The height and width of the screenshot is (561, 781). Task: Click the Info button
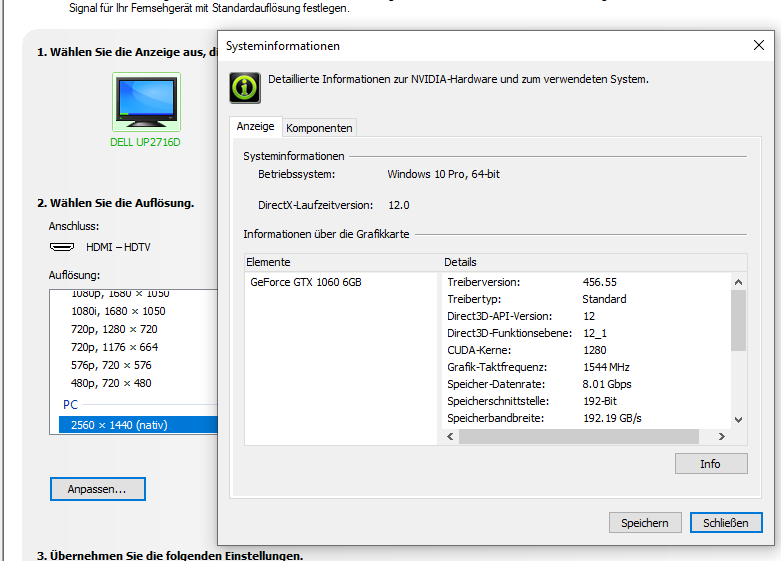click(711, 464)
